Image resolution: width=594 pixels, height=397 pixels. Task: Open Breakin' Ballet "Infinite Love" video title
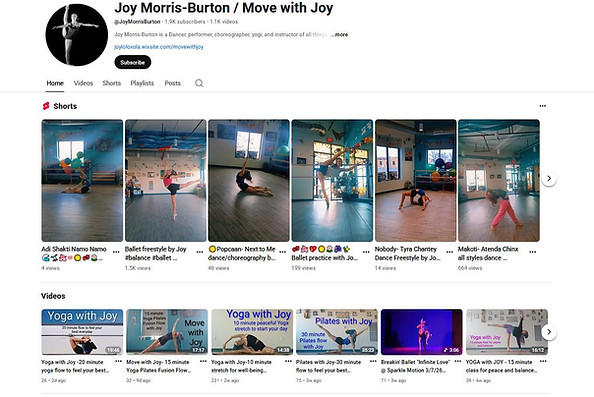tap(415, 366)
